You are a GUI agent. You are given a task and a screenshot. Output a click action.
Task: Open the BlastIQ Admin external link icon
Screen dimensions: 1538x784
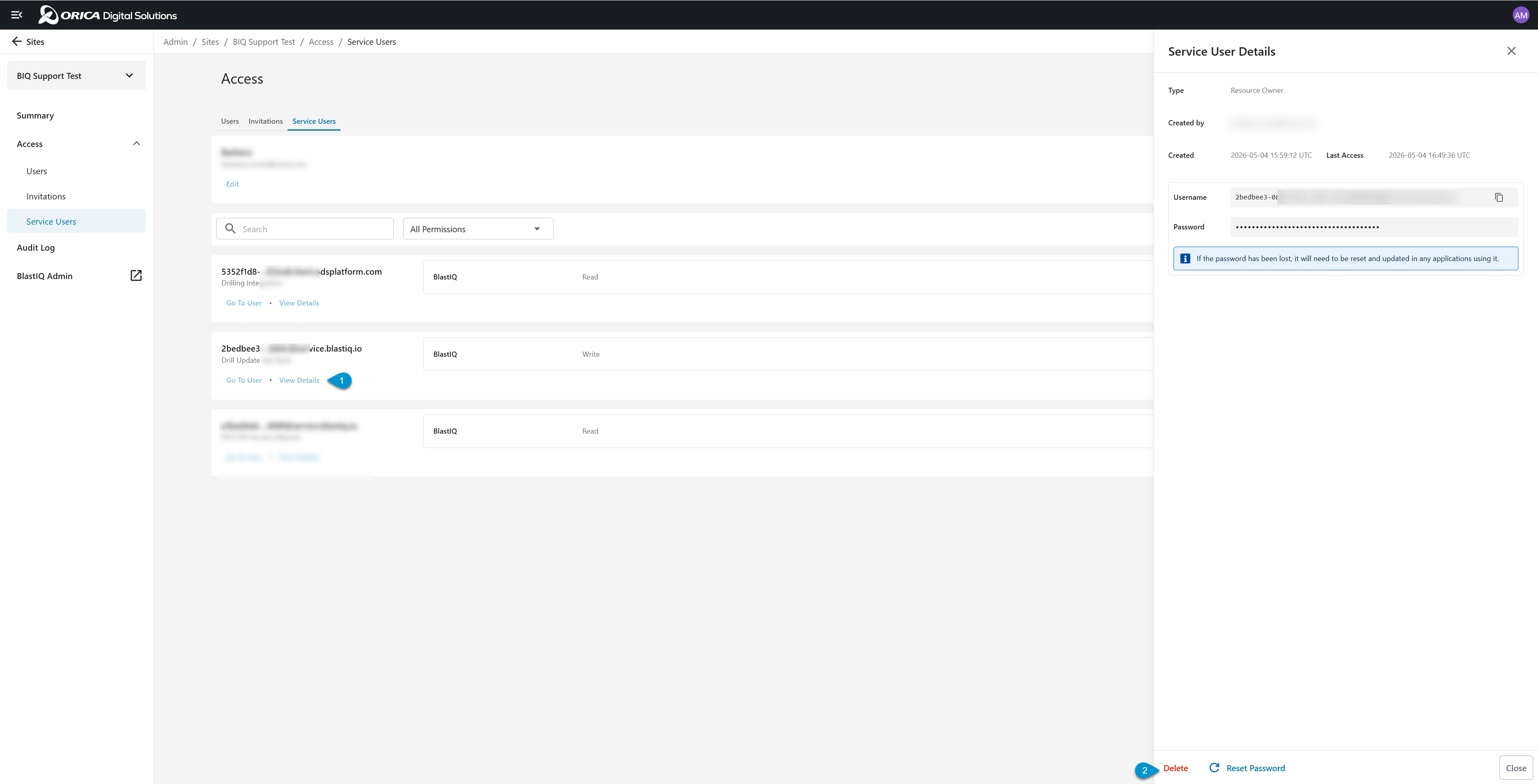(x=136, y=275)
